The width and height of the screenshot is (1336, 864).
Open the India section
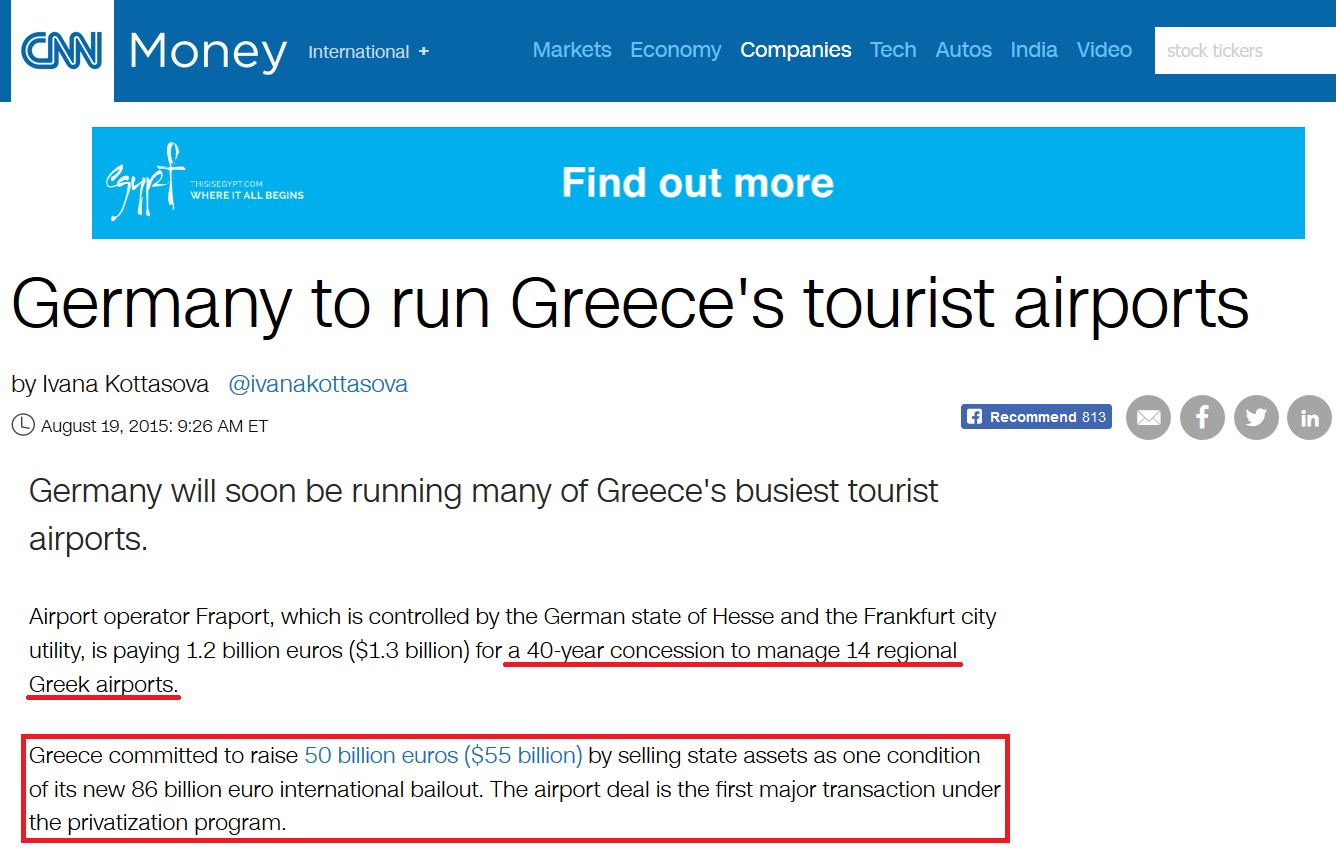point(1034,50)
